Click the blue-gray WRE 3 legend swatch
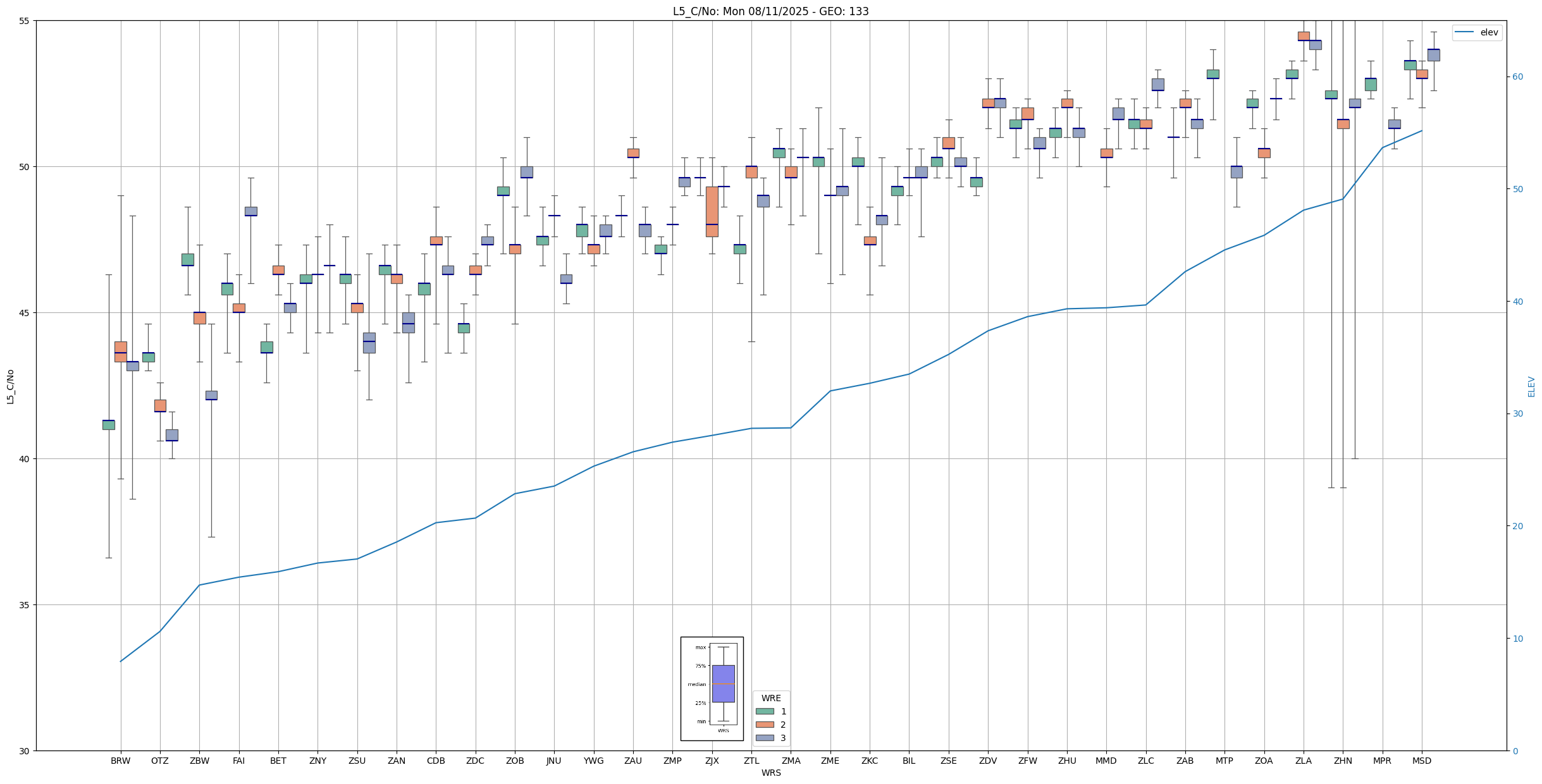1542x784 pixels. [x=765, y=738]
